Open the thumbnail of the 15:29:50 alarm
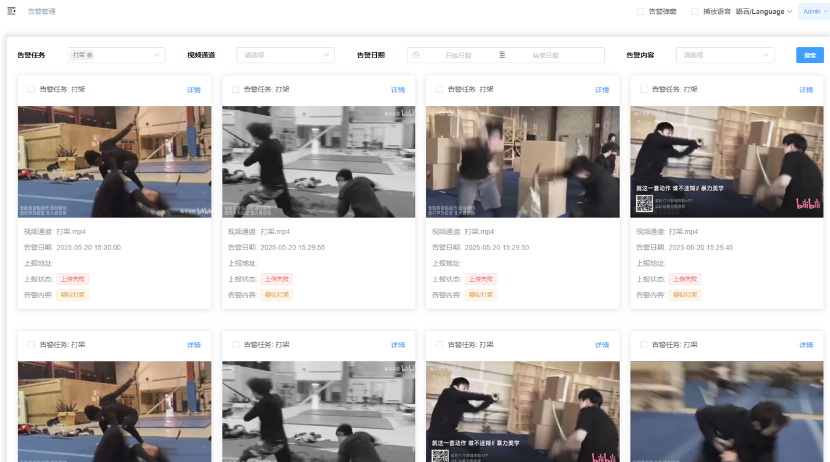 522,161
